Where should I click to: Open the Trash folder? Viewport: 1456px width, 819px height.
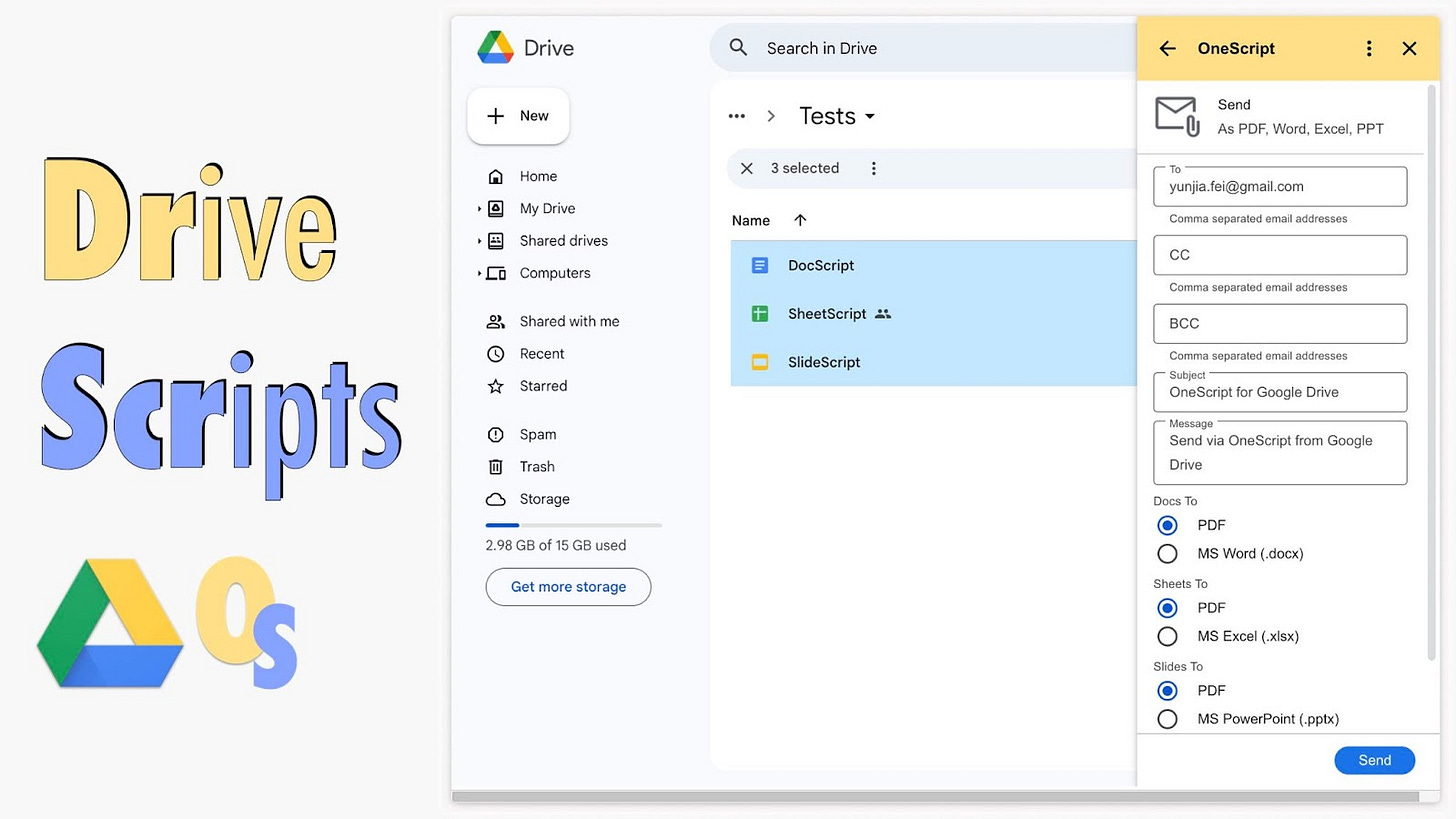(537, 466)
